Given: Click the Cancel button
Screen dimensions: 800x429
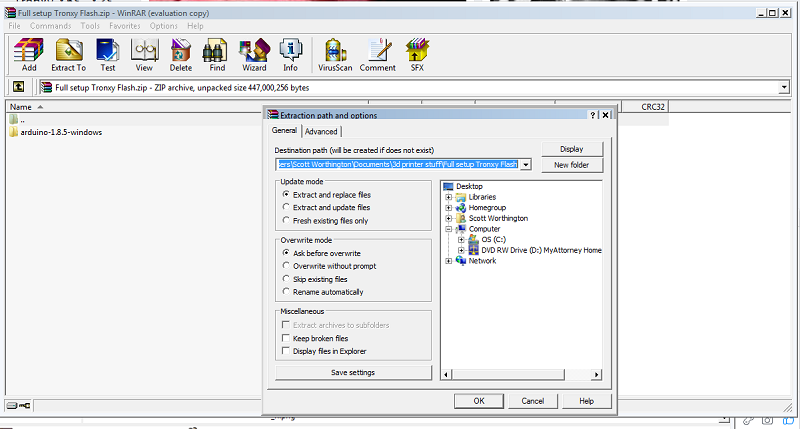Looking at the screenshot, I should click(533, 401).
